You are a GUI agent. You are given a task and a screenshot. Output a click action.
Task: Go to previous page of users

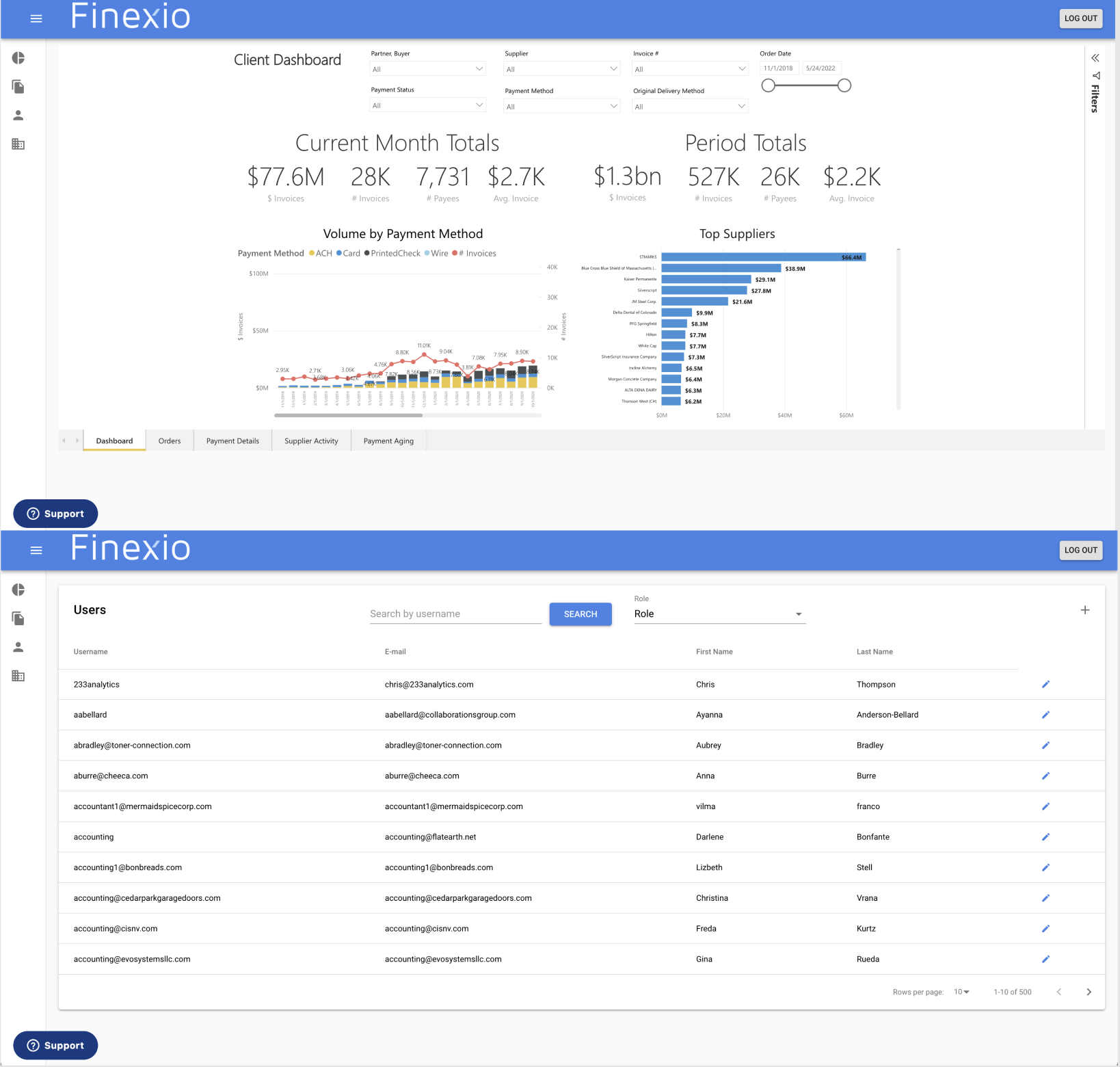[1059, 992]
